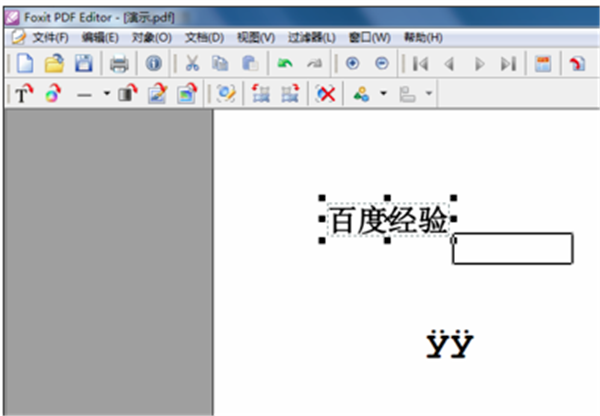Open the 文件(F) menu

pyautogui.click(x=50, y=38)
